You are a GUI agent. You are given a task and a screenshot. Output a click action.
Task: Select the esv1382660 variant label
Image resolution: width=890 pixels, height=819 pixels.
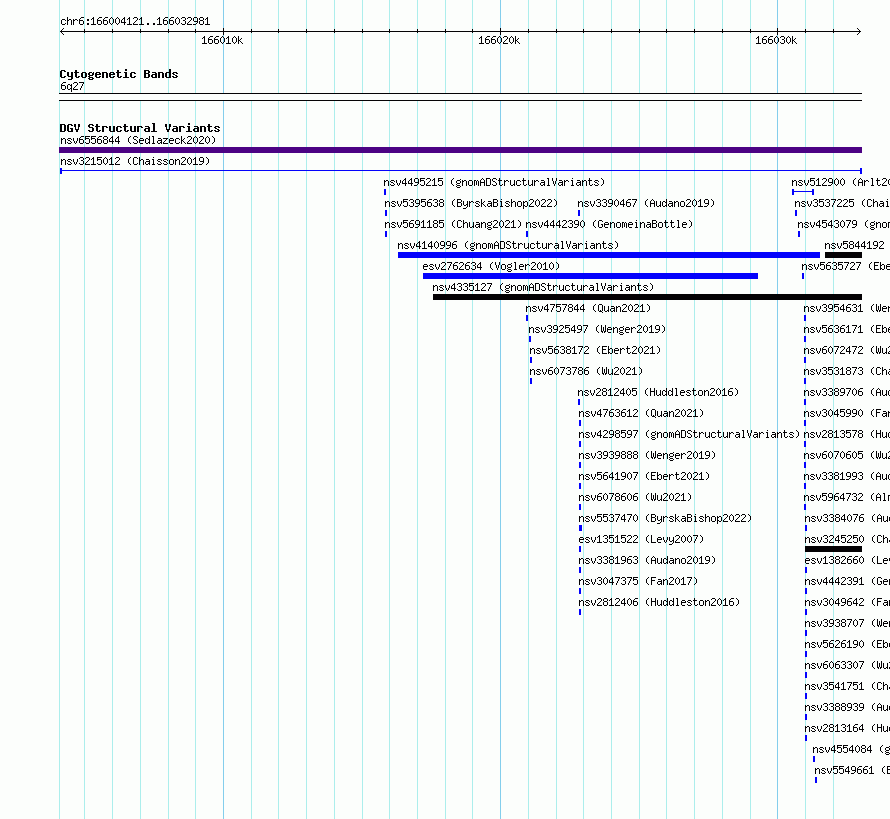[x=847, y=560]
